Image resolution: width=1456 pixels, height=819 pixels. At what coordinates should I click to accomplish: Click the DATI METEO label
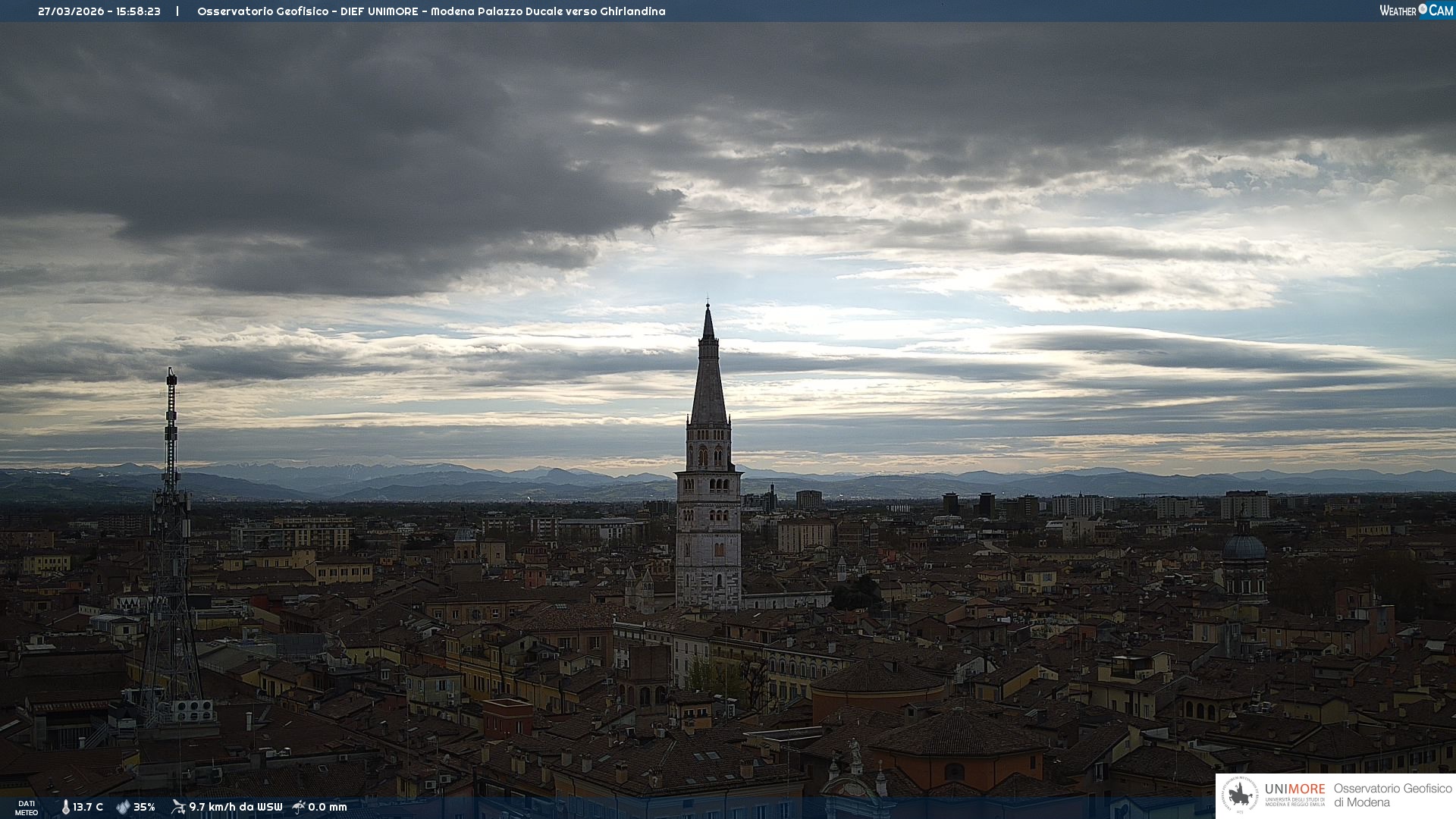click(x=27, y=808)
